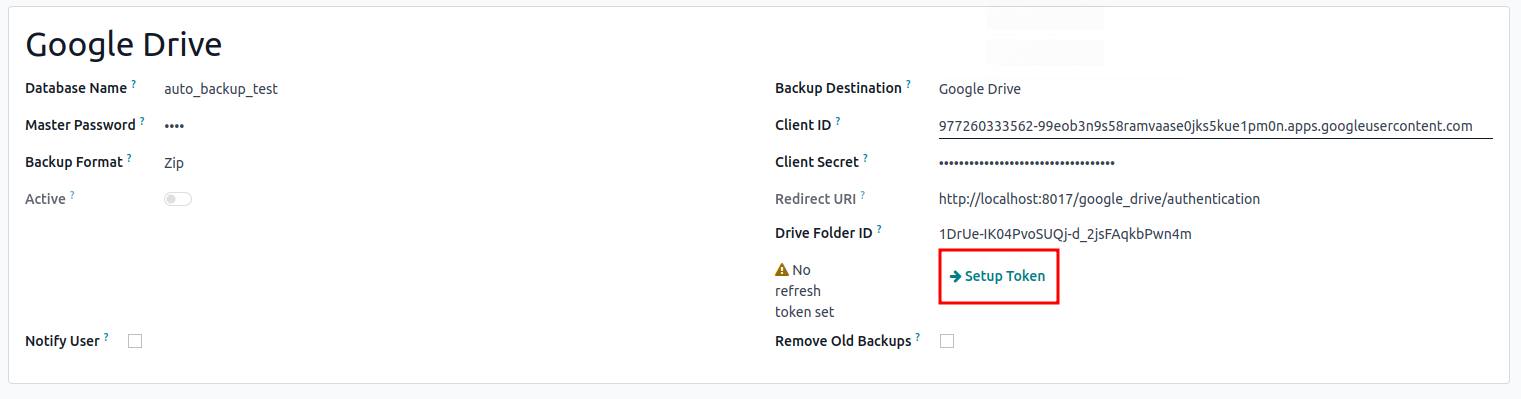Open the Backup Destination Google Drive selector
This screenshot has height=399, width=1521.
(1216, 89)
